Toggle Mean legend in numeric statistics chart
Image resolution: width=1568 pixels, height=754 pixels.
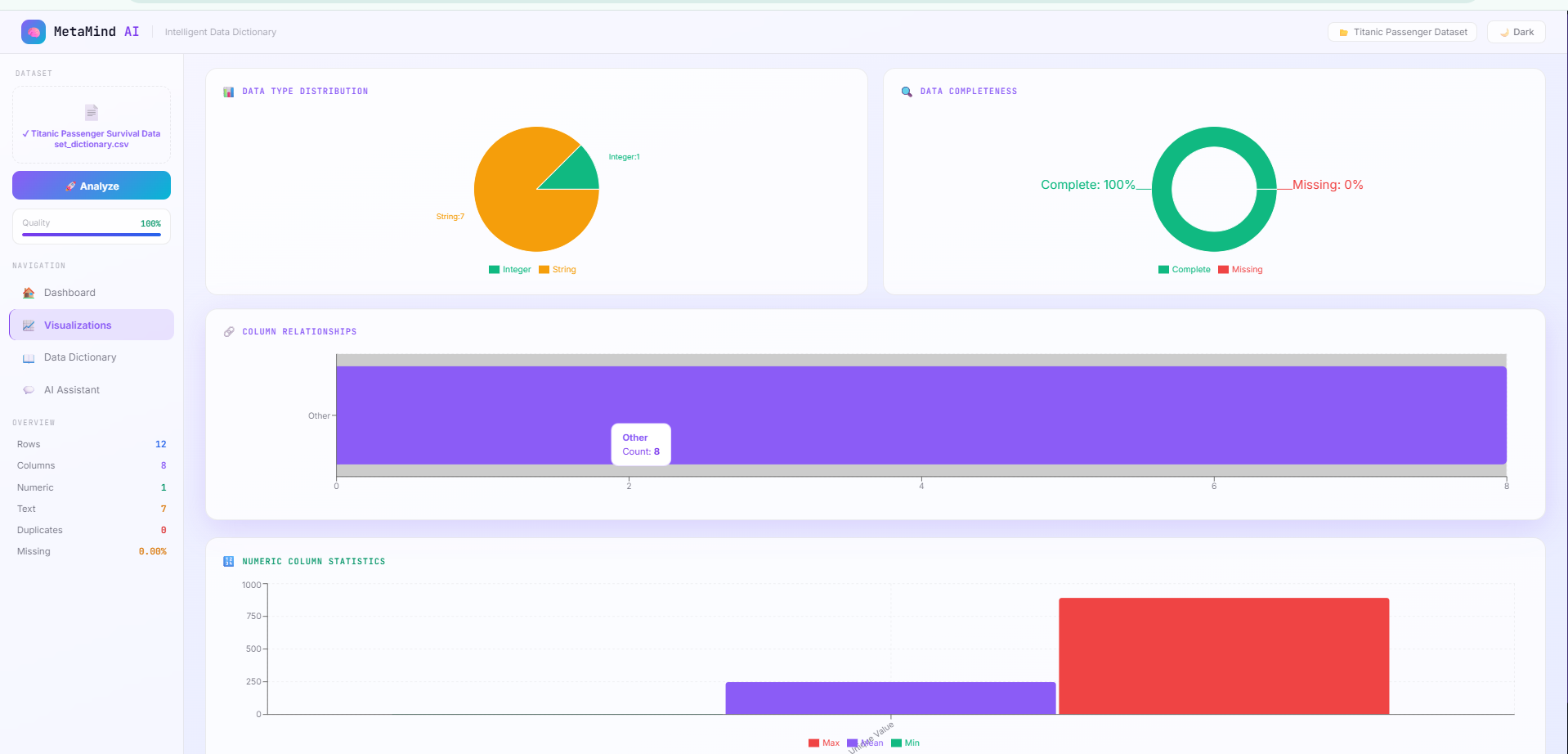(865, 743)
